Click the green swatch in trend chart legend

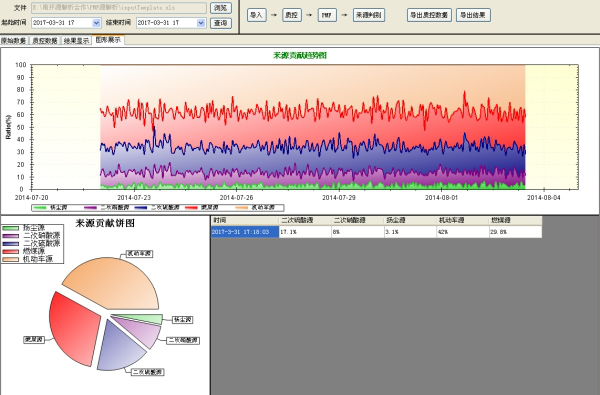[x=40, y=208]
